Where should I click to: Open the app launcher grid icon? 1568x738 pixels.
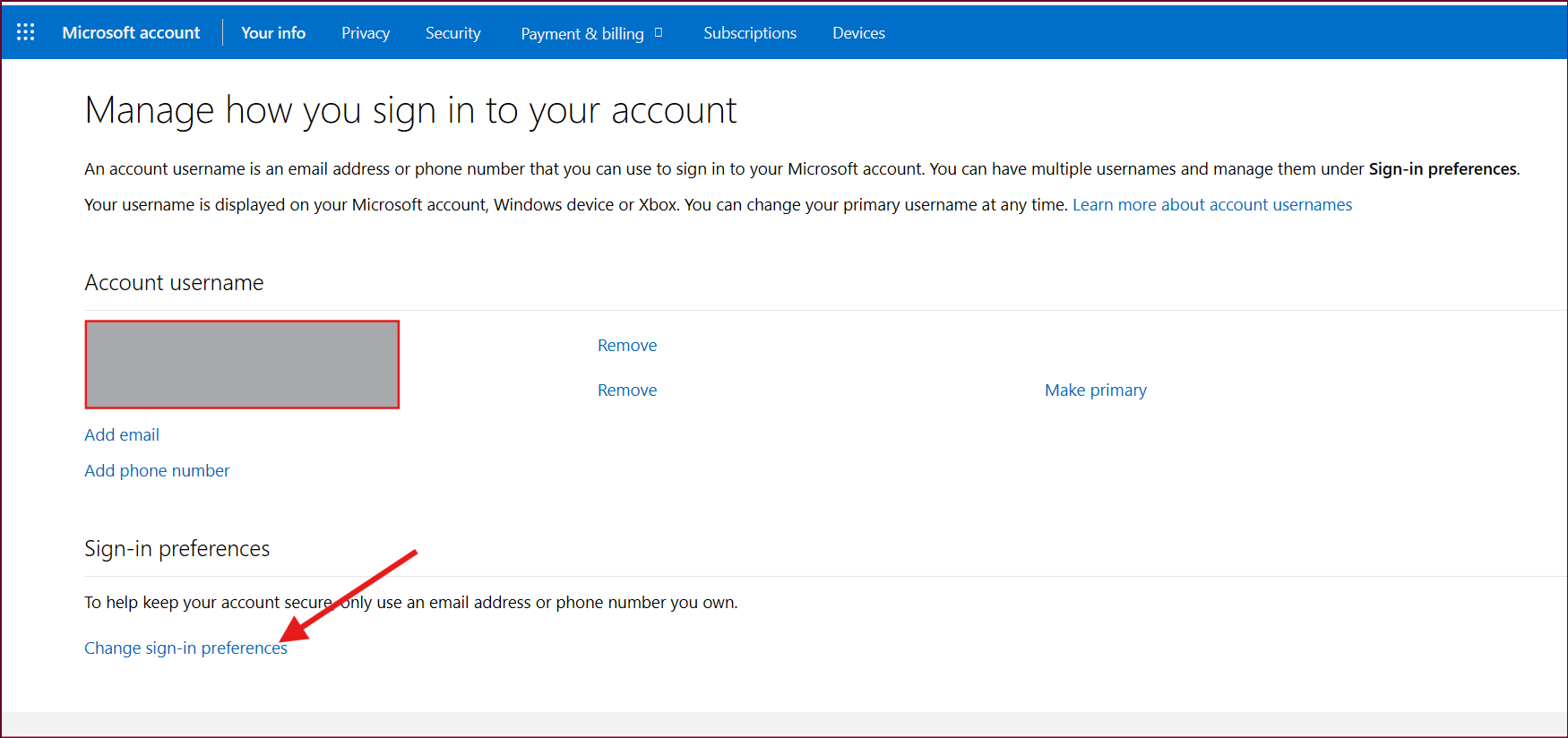pos(26,32)
